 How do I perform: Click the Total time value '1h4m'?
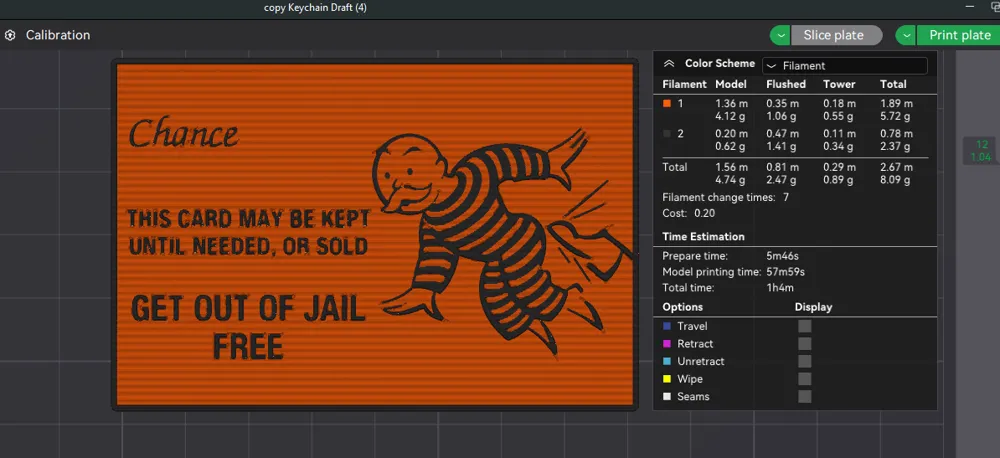click(779, 288)
